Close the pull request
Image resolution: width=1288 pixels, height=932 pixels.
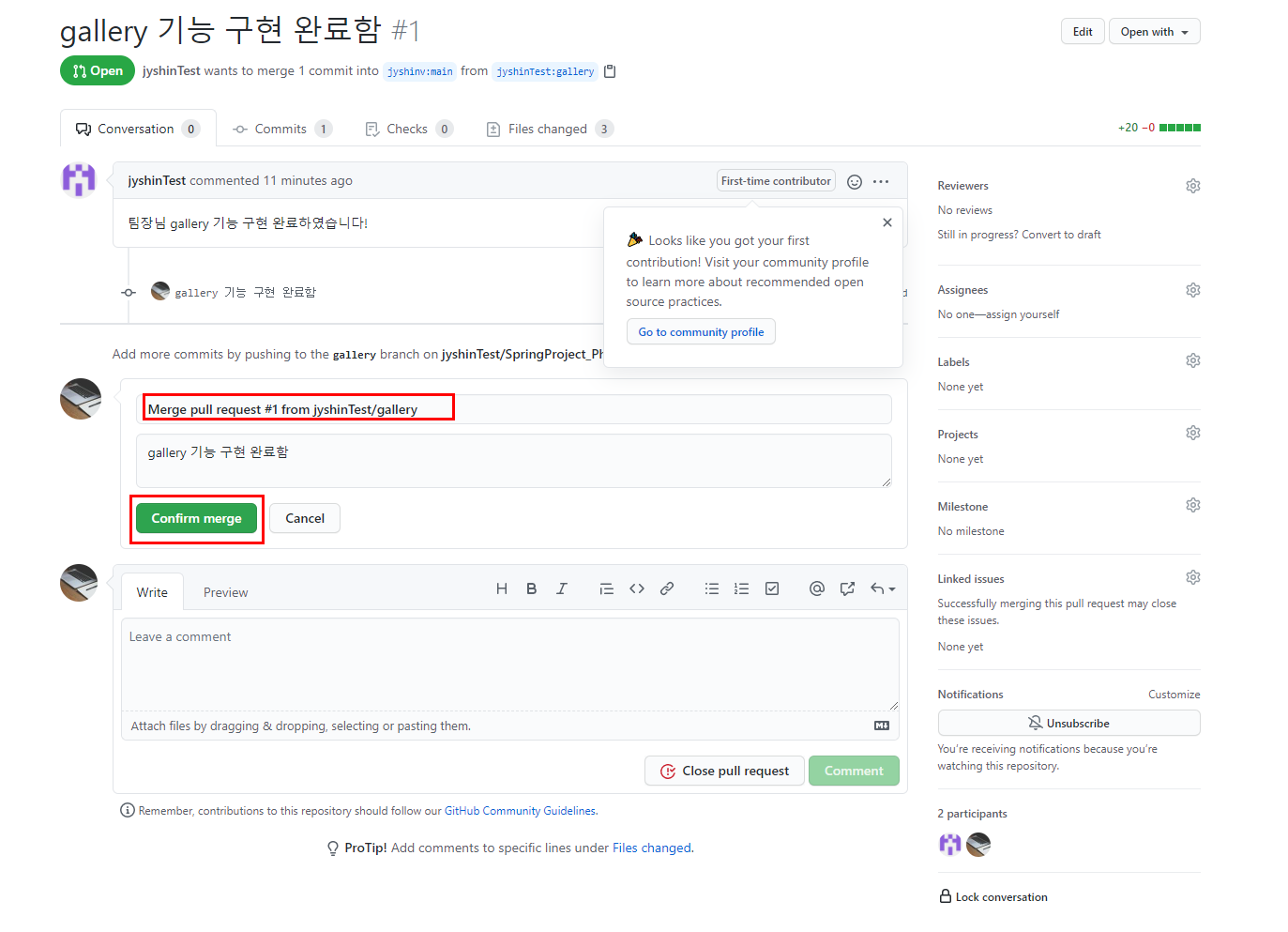pyautogui.click(x=724, y=771)
